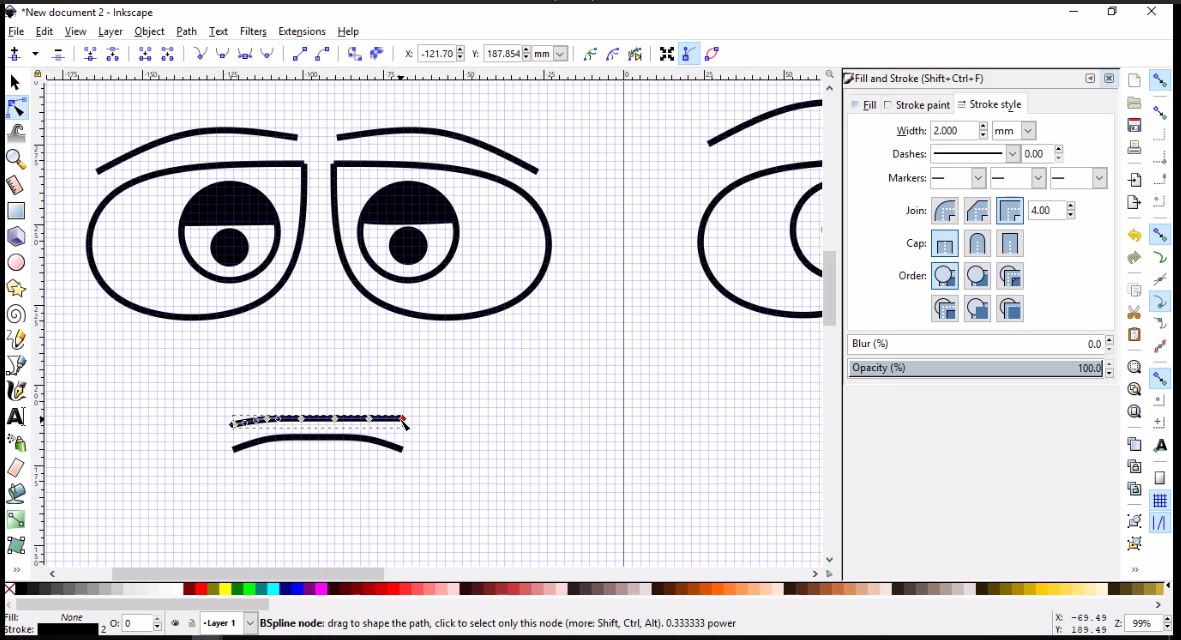This screenshot has height=640, width=1181.
Task: Switch to the Stroke paint tab
Action: 917,105
